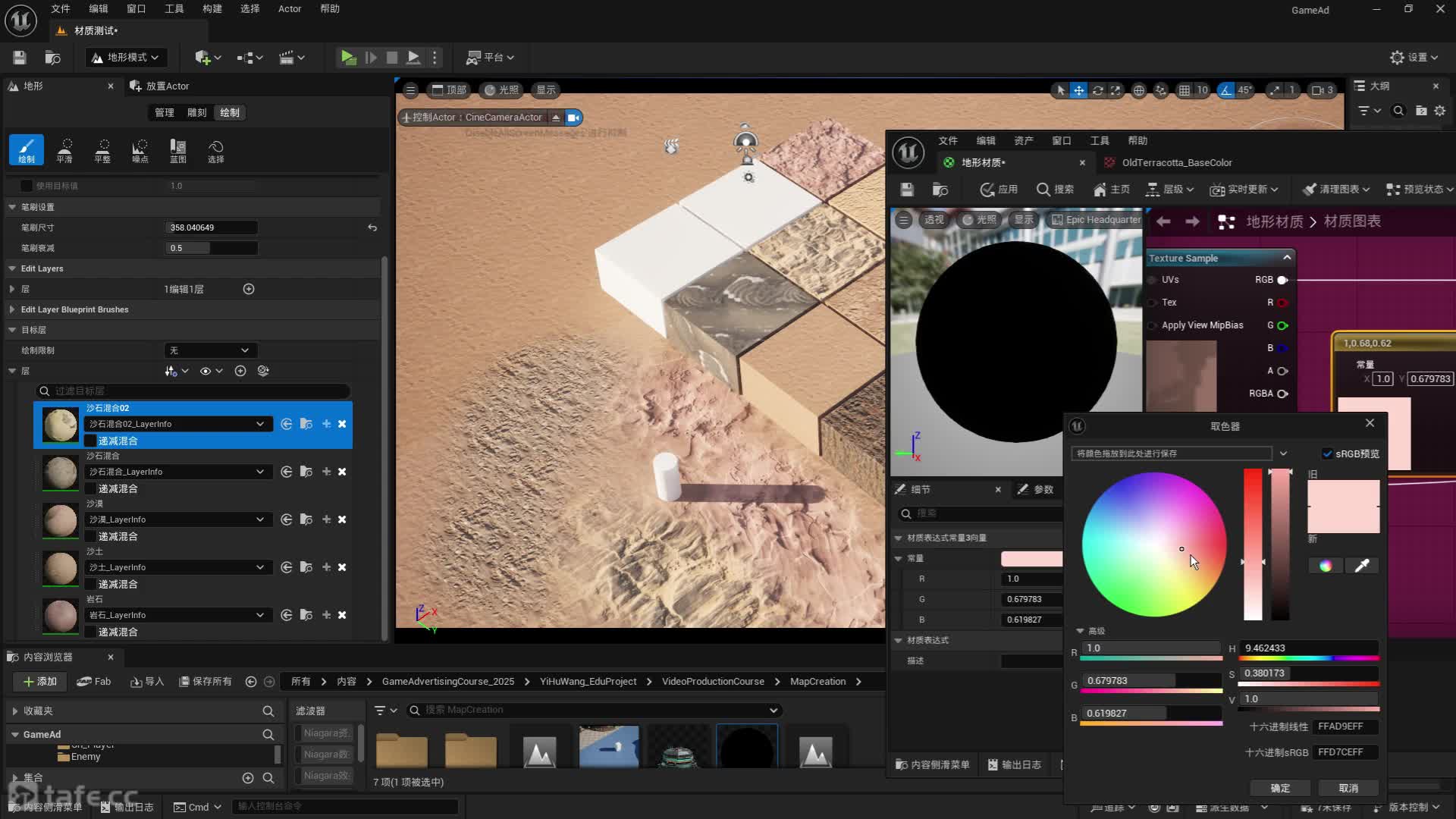Reset brush size with the revert arrow
This screenshot has width=1456, height=819.
tap(372, 227)
